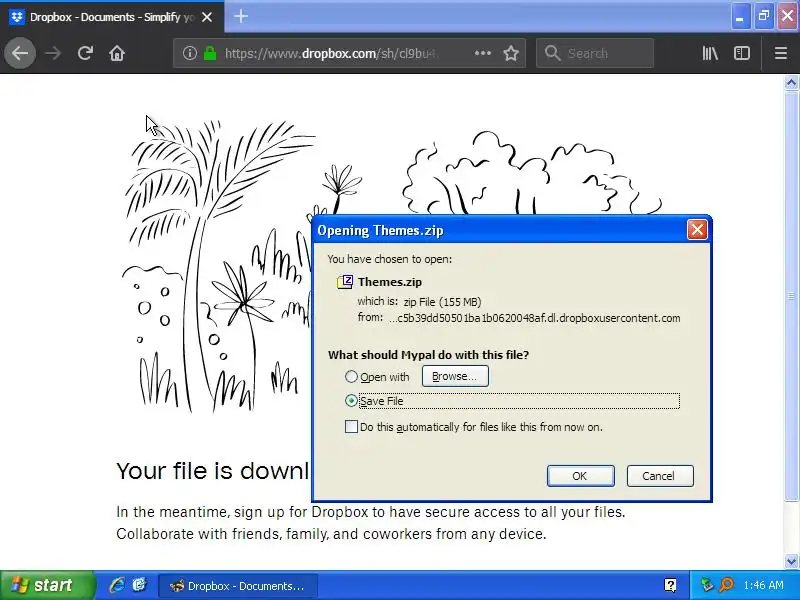Click the page scrollbar down arrow

click(x=791, y=561)
